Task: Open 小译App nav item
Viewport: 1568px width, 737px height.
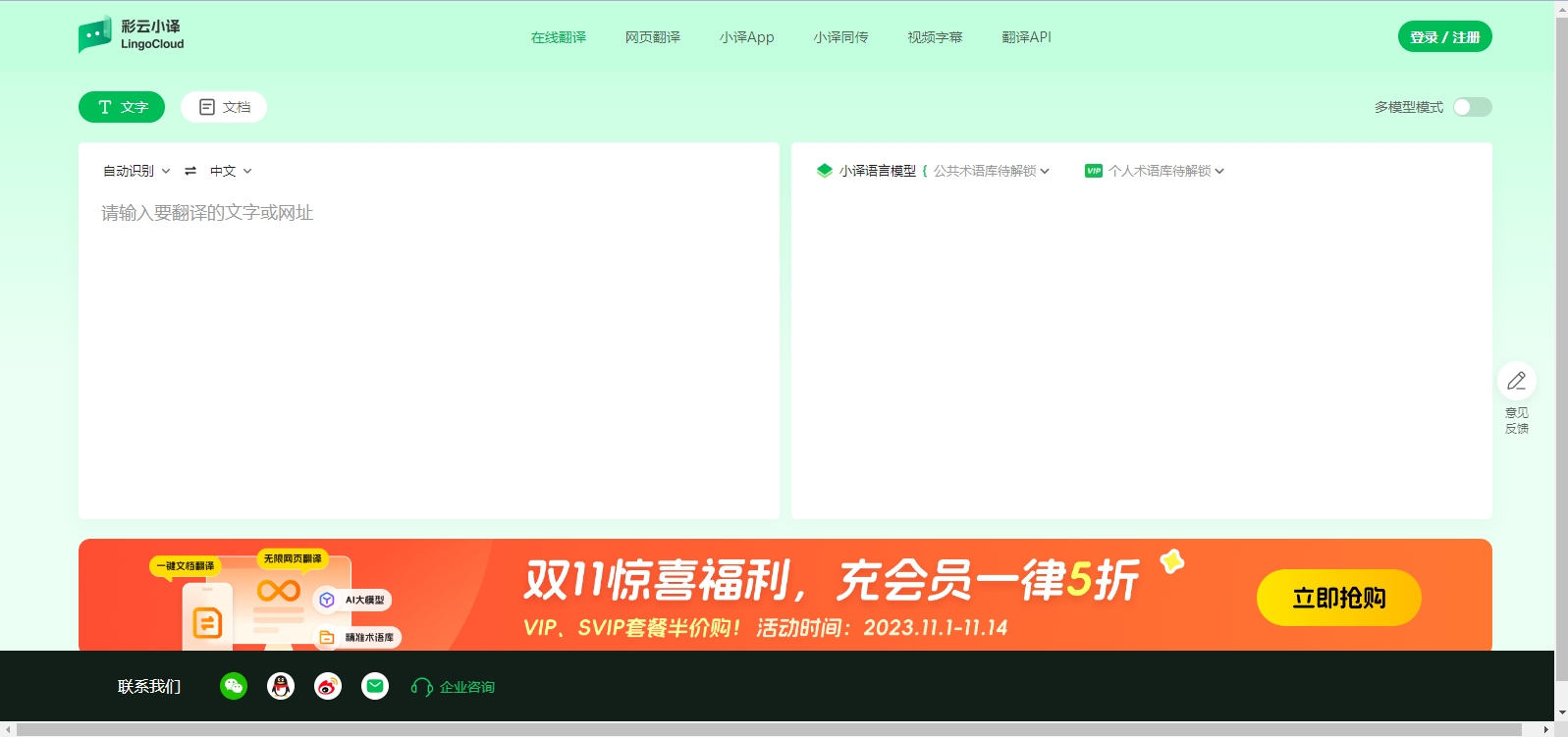Action: coord(746,37)
